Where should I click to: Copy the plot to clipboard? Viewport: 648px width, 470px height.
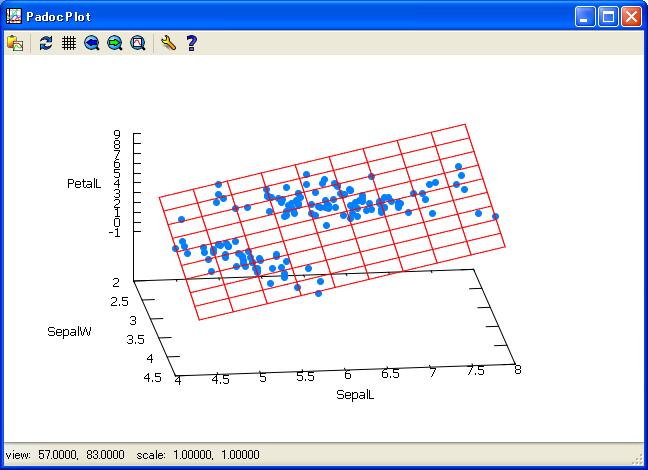click(15, 43)
